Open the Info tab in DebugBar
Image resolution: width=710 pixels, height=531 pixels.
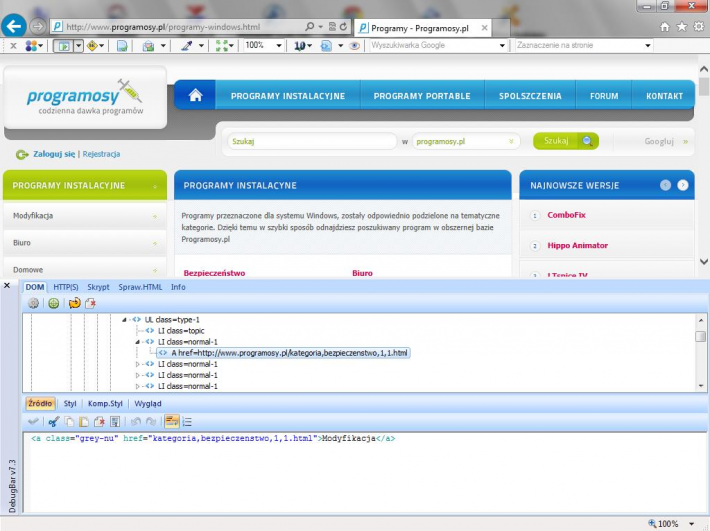[x=178, y=287]
